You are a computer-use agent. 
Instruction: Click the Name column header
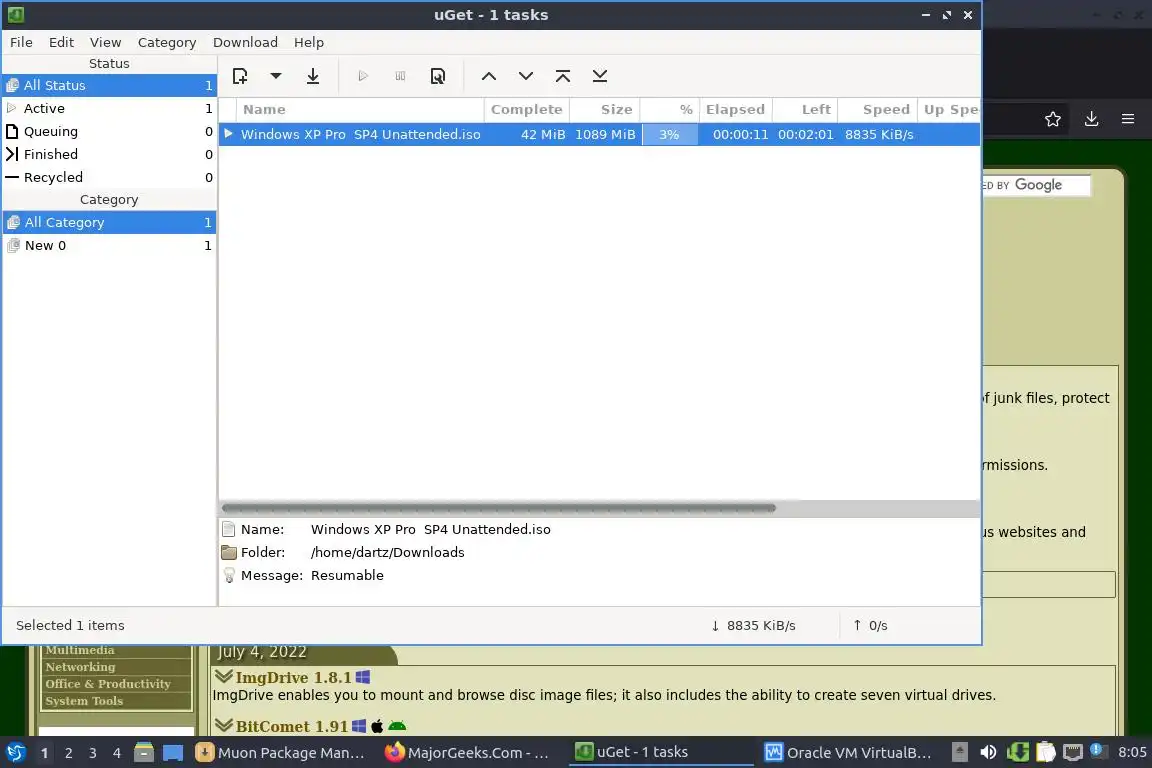[360, 110]
